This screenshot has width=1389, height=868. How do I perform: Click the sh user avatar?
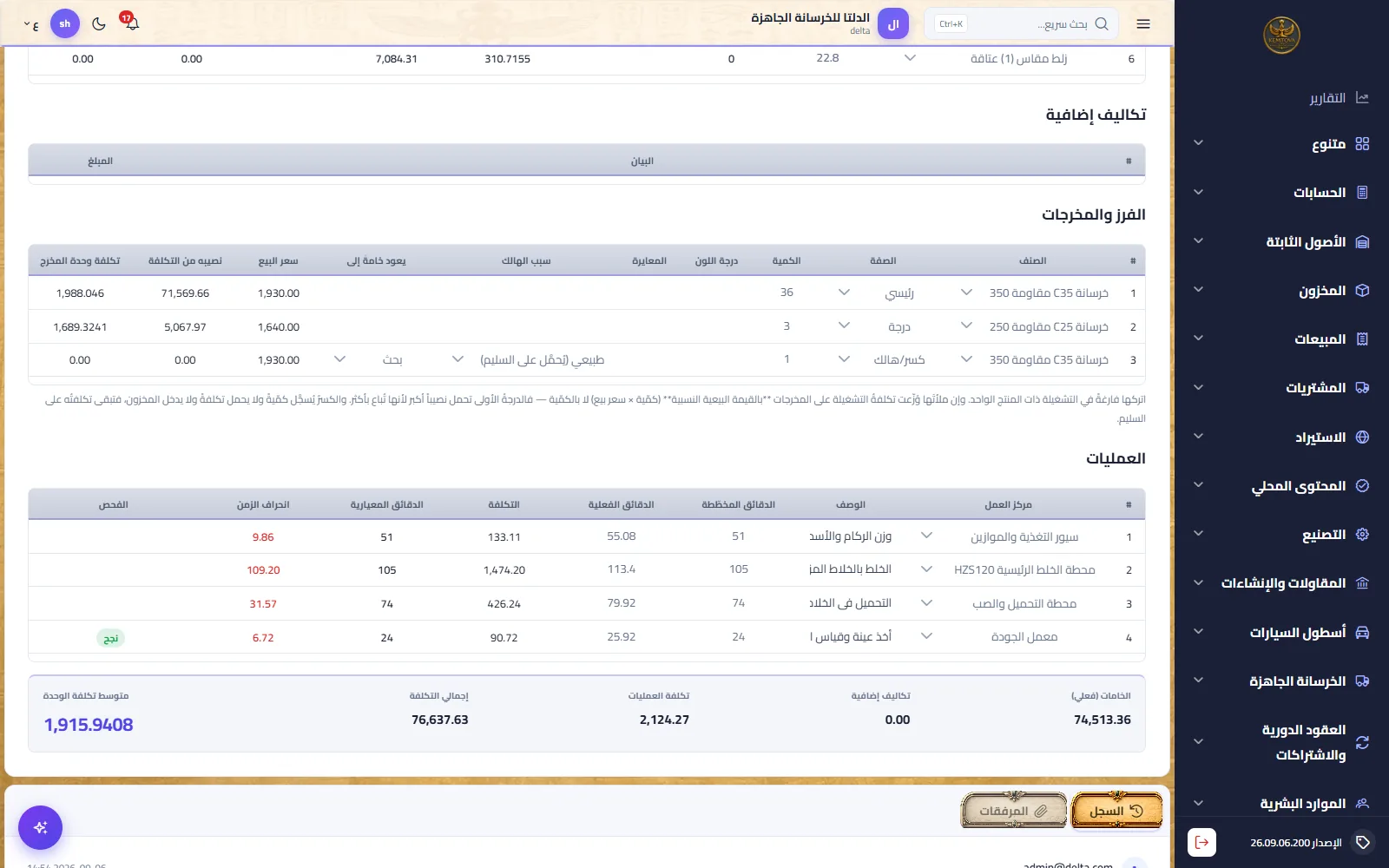(x=65, y=23)
